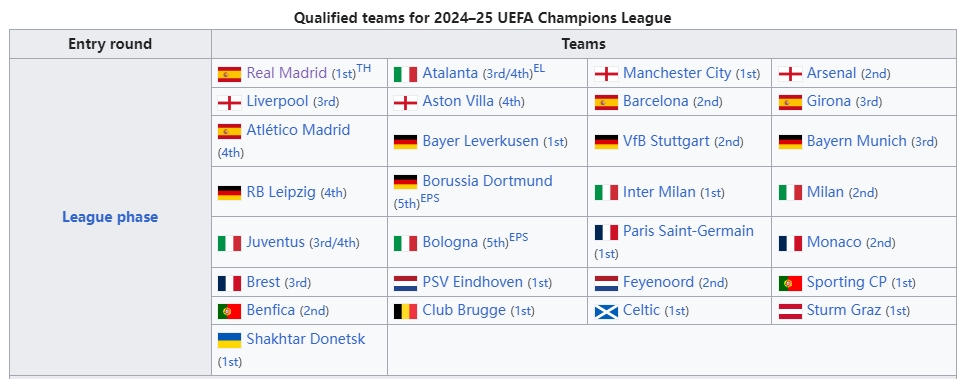The image size is (968, 379).
Task: Click the Austria flag beside Sturm Graz
Action: tap(790, 311)
